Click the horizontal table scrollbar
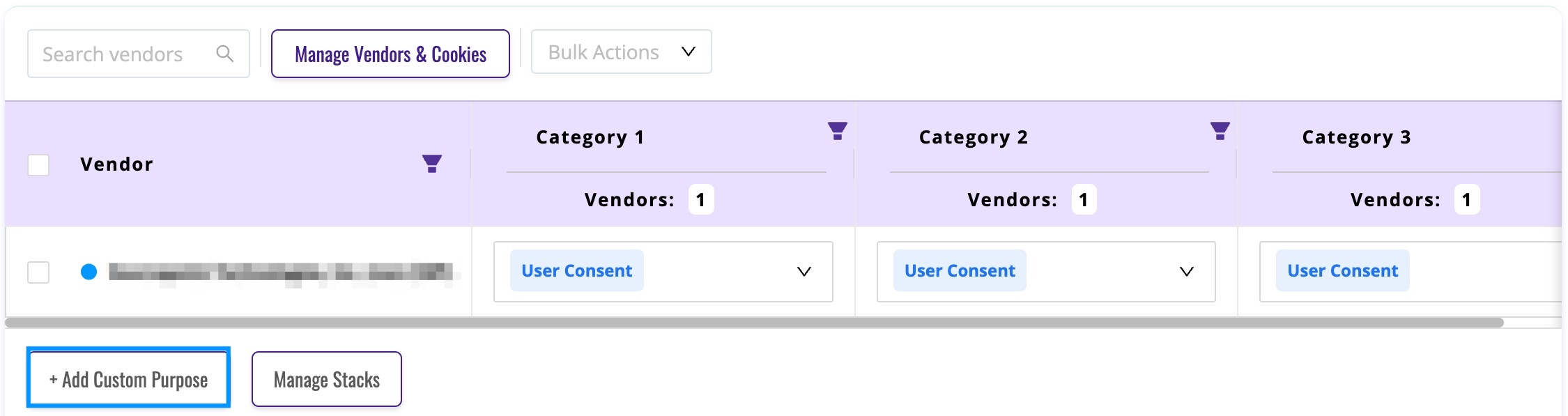The width and height of the screenshot is (1568, 416). (x=754, y=323)
